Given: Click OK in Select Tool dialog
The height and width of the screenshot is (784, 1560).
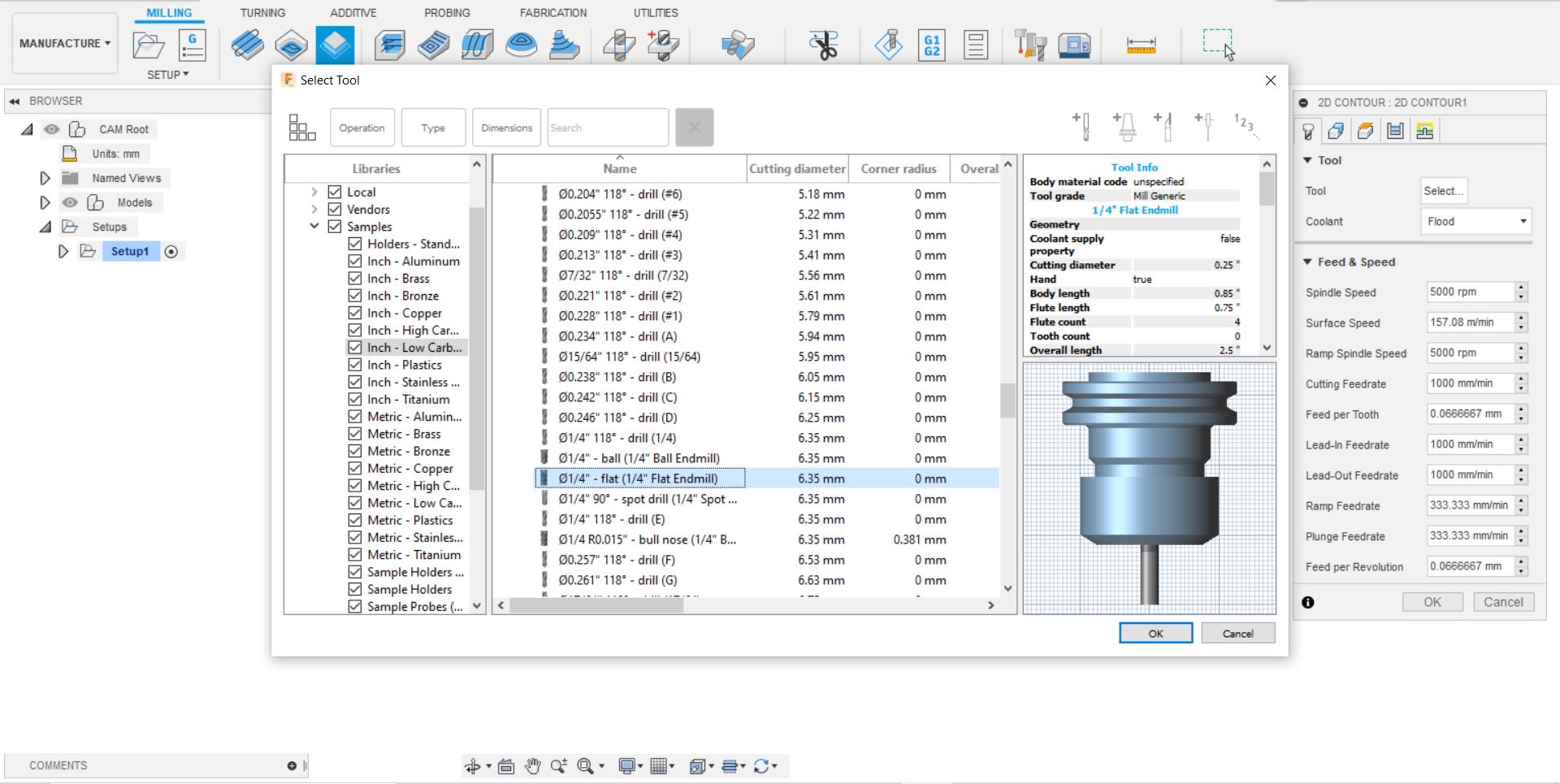Looking at the screenshot, I should (1155, 634).
